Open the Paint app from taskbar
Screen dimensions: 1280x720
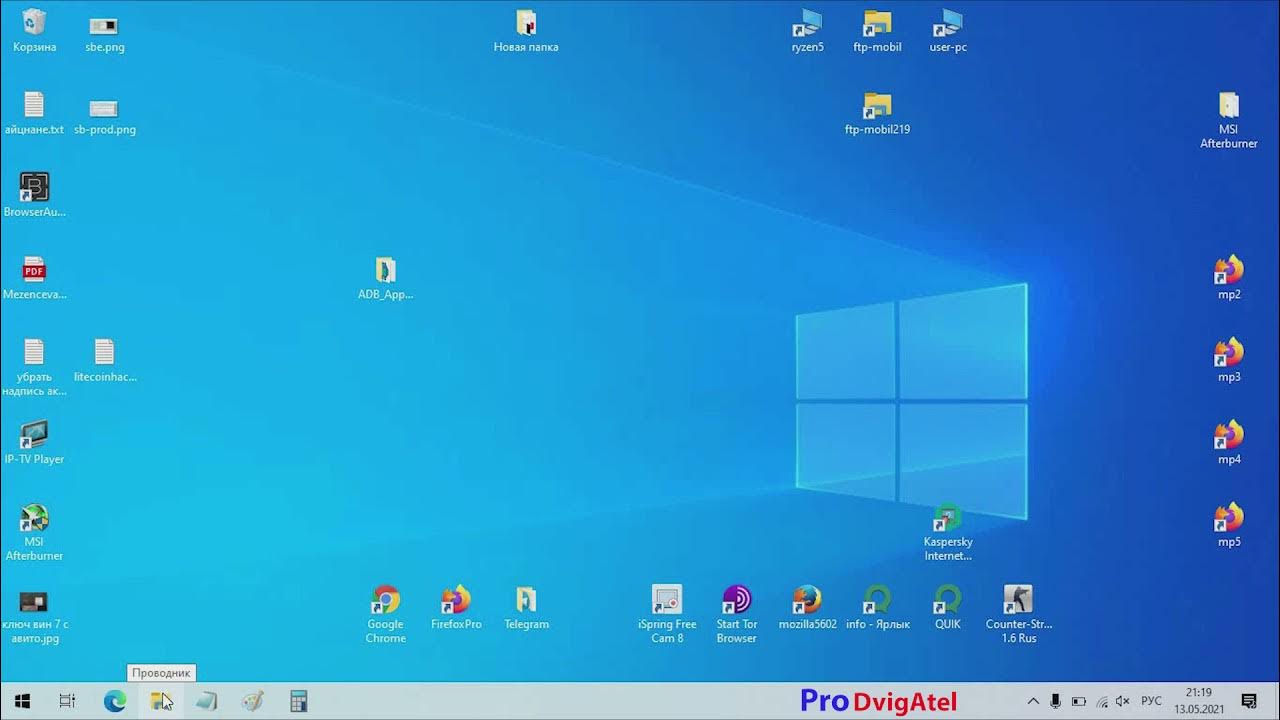253,701
